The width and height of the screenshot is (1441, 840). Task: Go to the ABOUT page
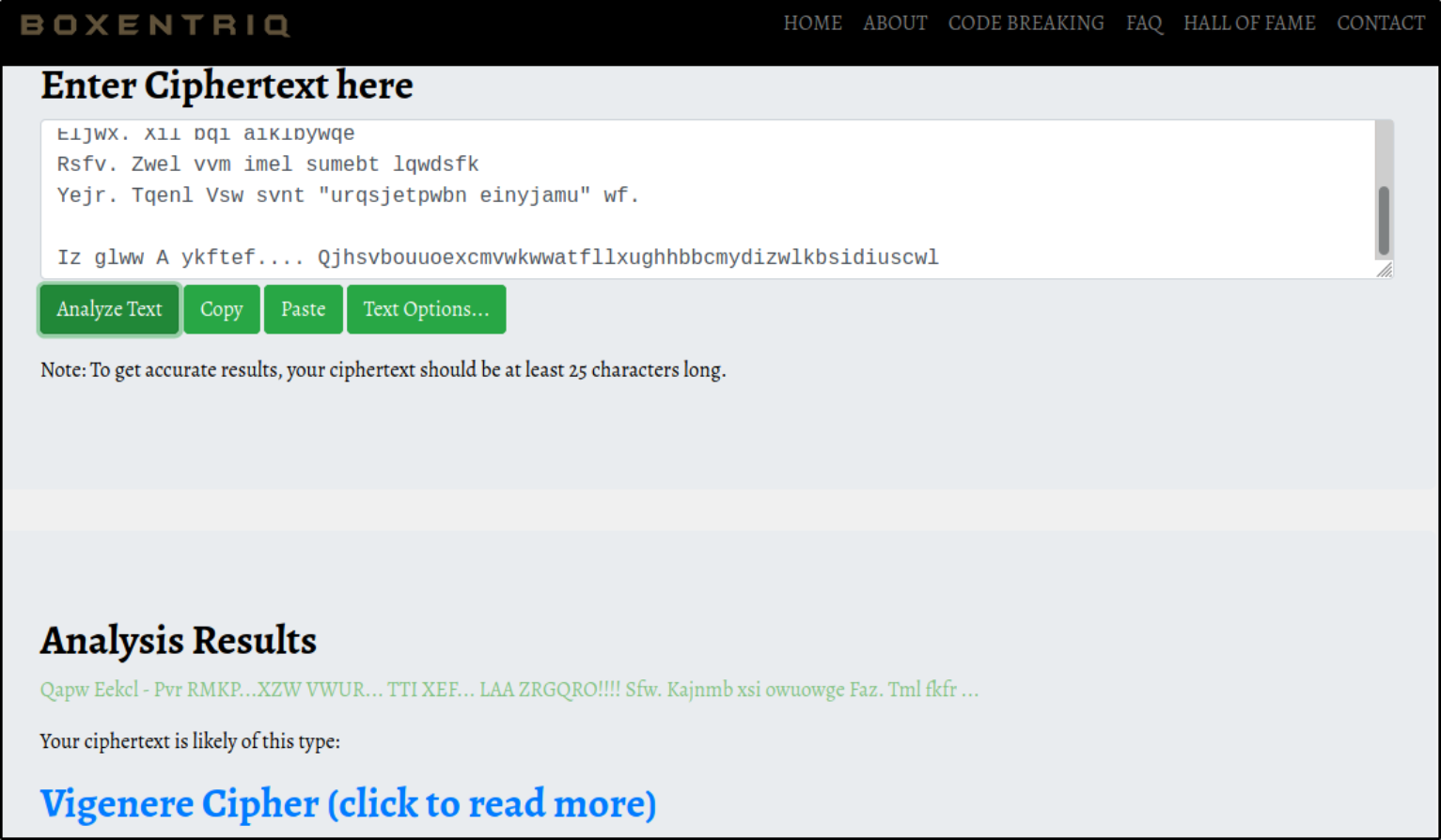click(x=895, y=23)
